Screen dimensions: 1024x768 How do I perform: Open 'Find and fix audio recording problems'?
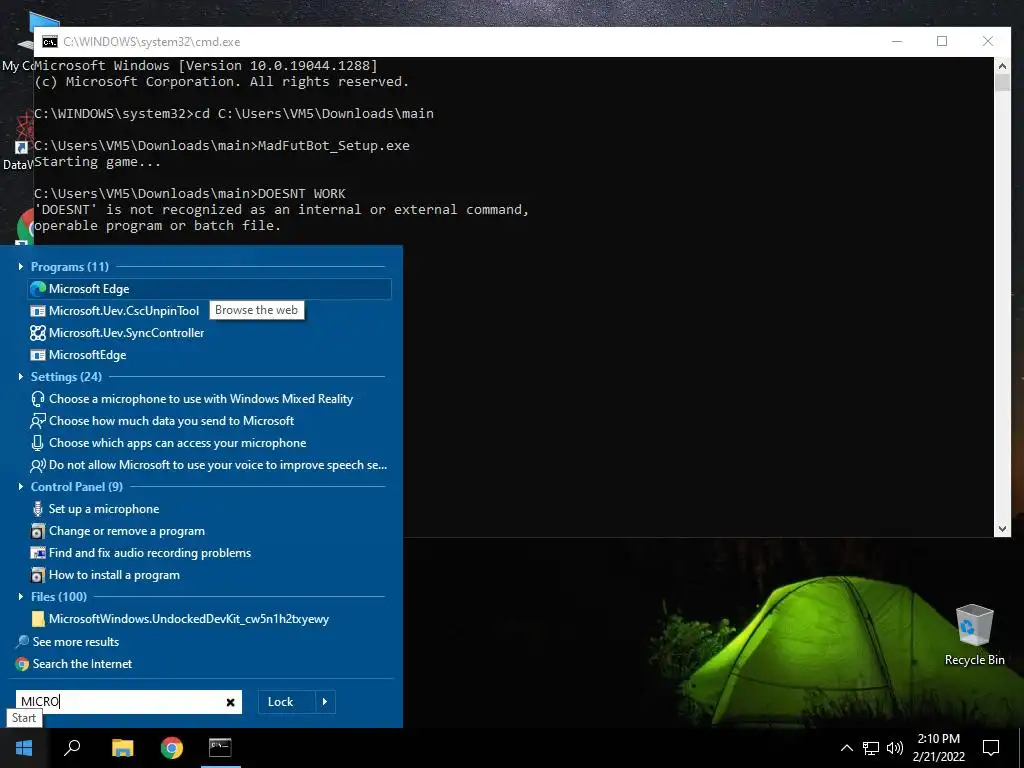click(x=140, y=553)
